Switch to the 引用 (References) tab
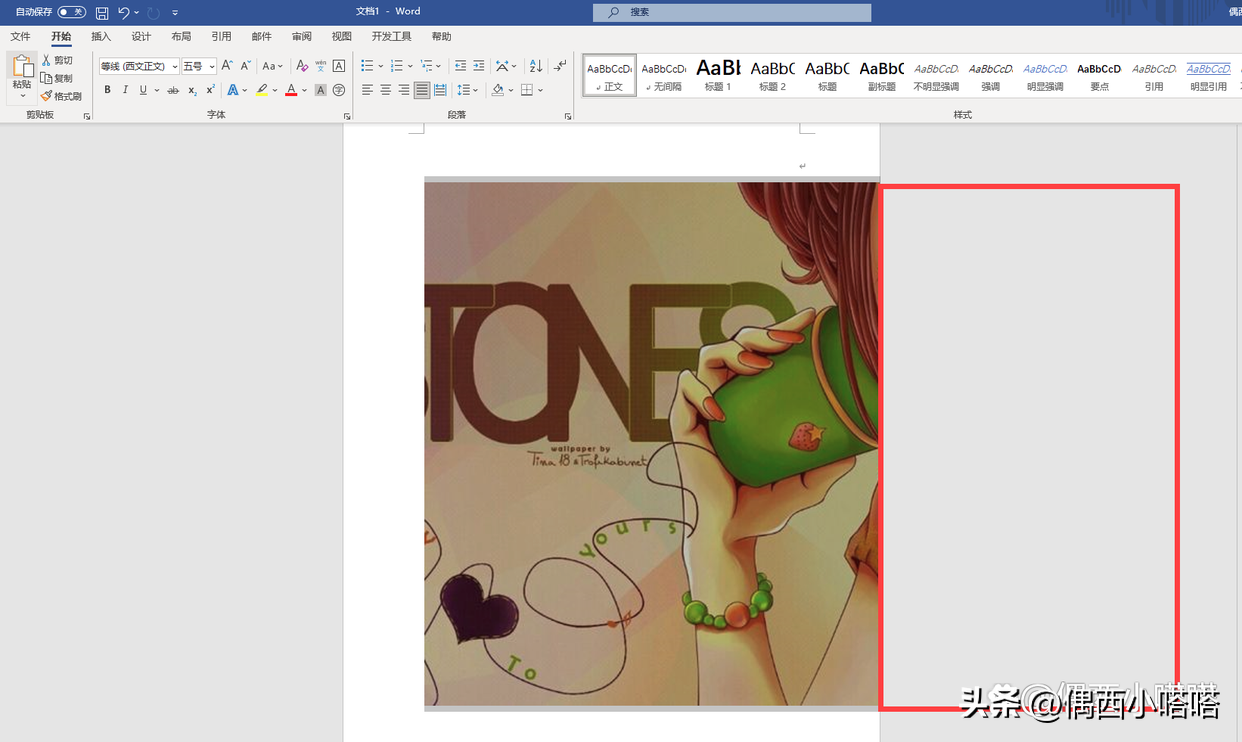 pos(221,36)
